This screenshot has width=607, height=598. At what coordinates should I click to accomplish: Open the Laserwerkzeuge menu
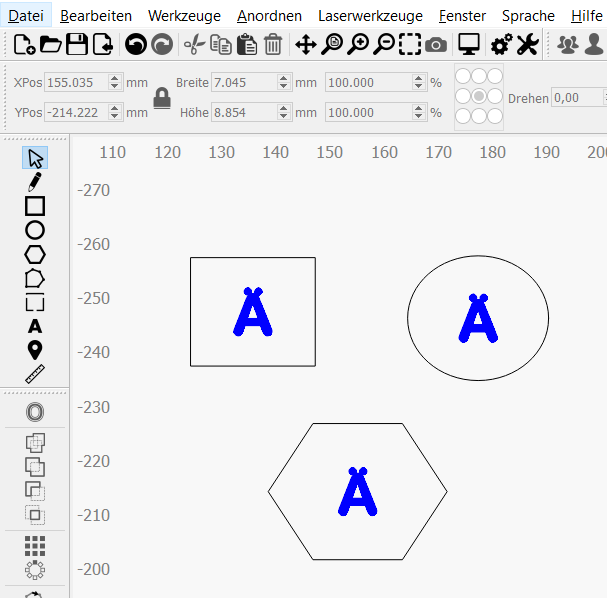[370, 16]
